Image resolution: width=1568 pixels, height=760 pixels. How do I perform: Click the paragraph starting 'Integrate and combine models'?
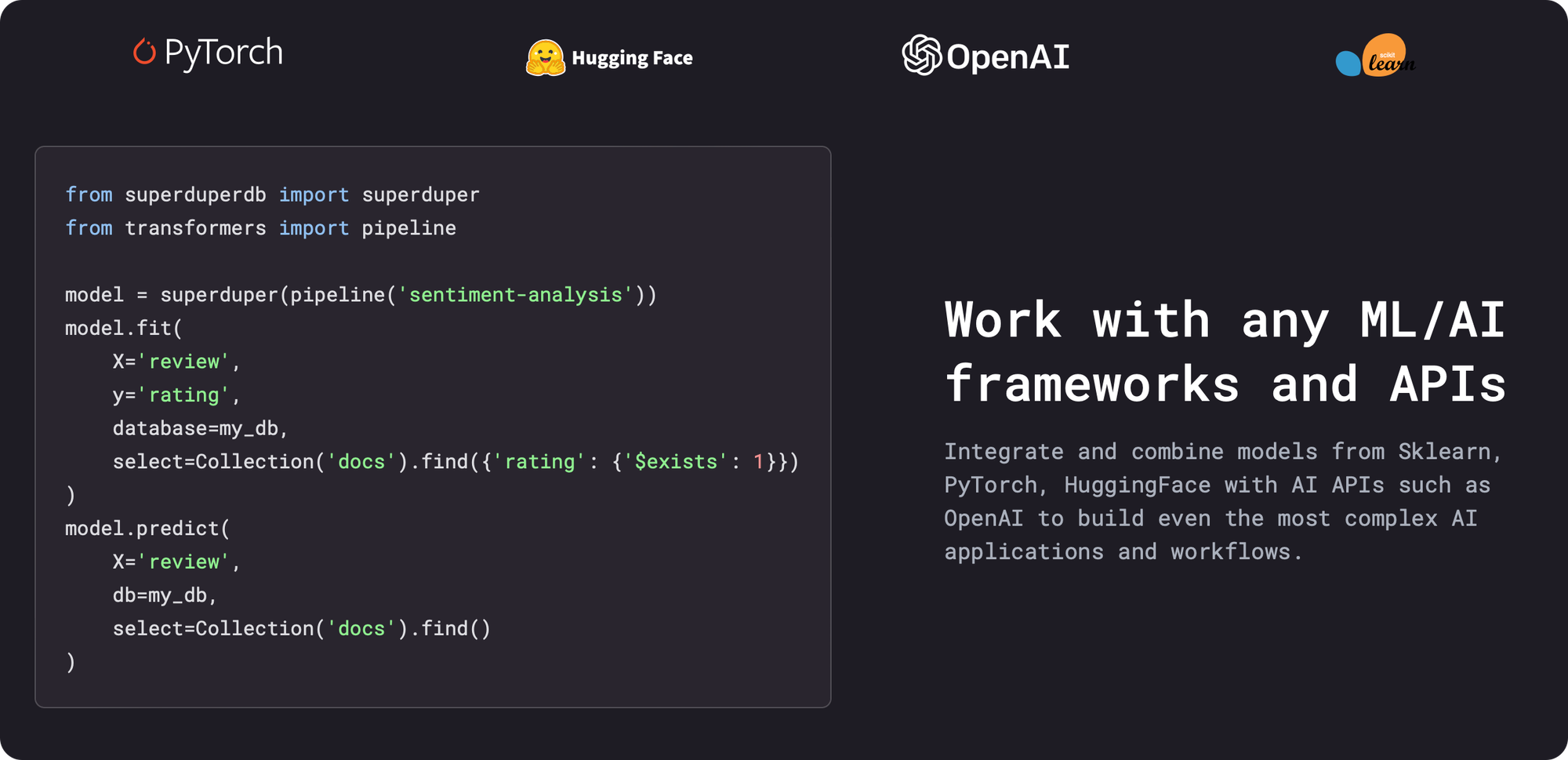pos(1223,501)
